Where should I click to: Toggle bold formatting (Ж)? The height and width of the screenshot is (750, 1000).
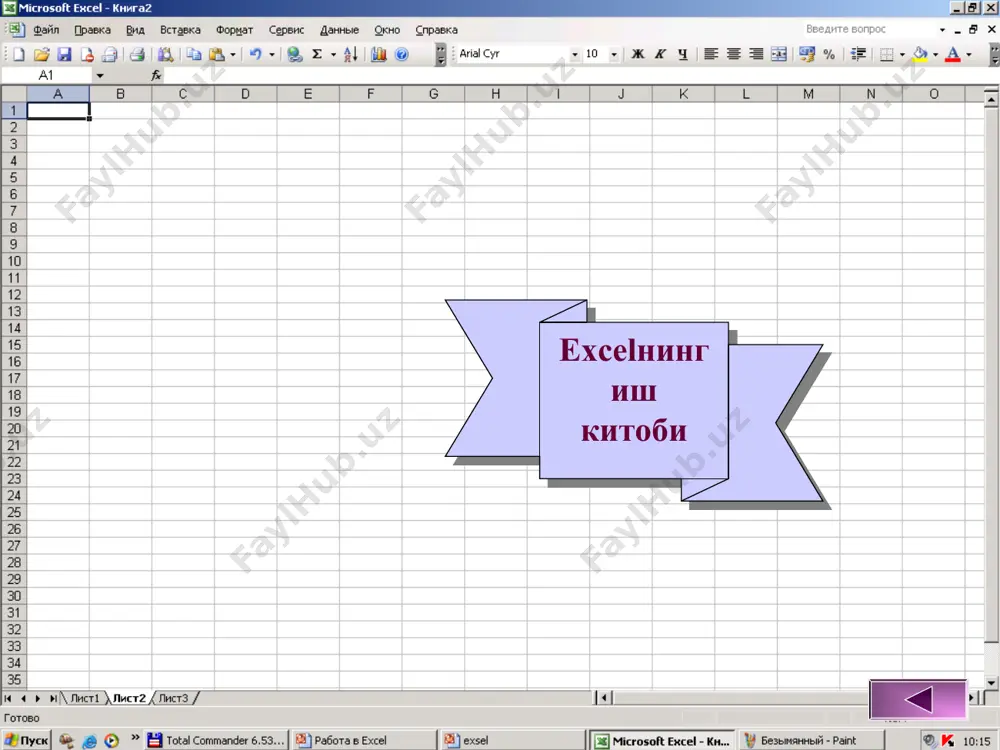pos(638,54)
